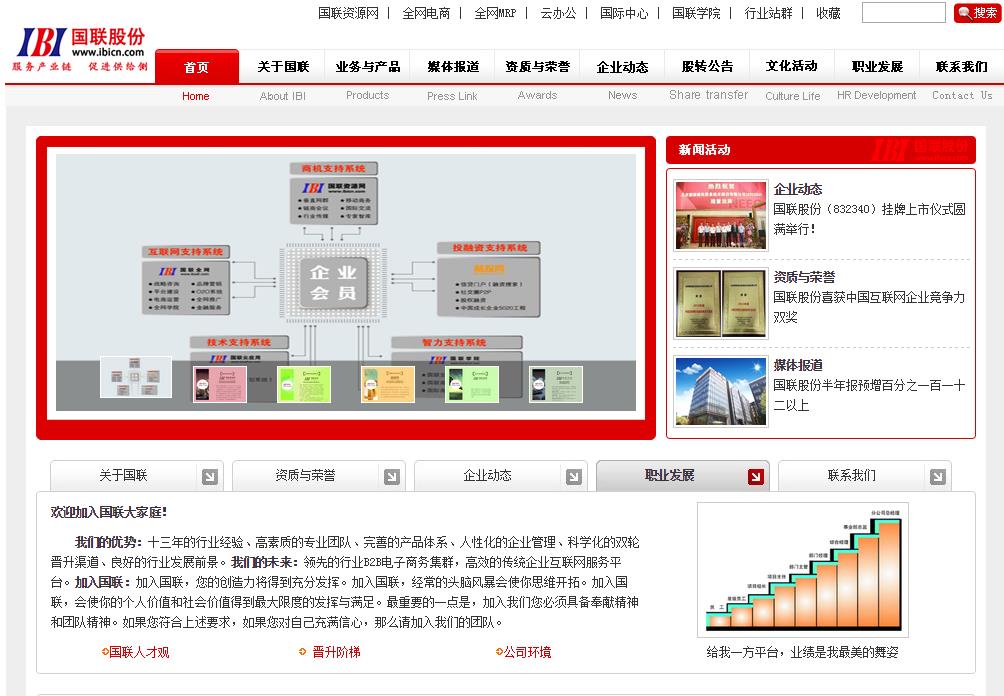Click the Contact Us sub-navigation link
The height and width of the screenshot is (696, 1004).
[962, 95]
